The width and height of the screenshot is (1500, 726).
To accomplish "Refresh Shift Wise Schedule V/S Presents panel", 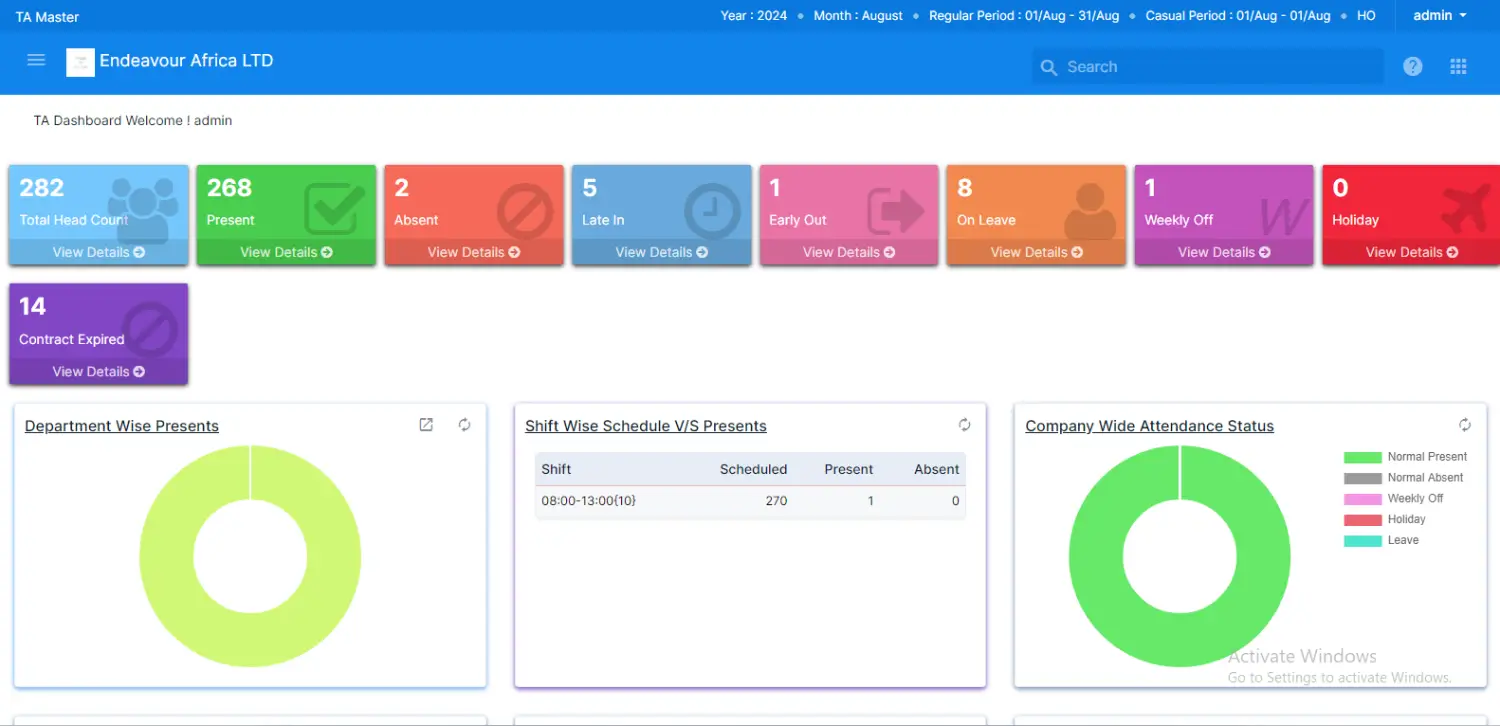I will pyautogui.click(x=964, y=425).
